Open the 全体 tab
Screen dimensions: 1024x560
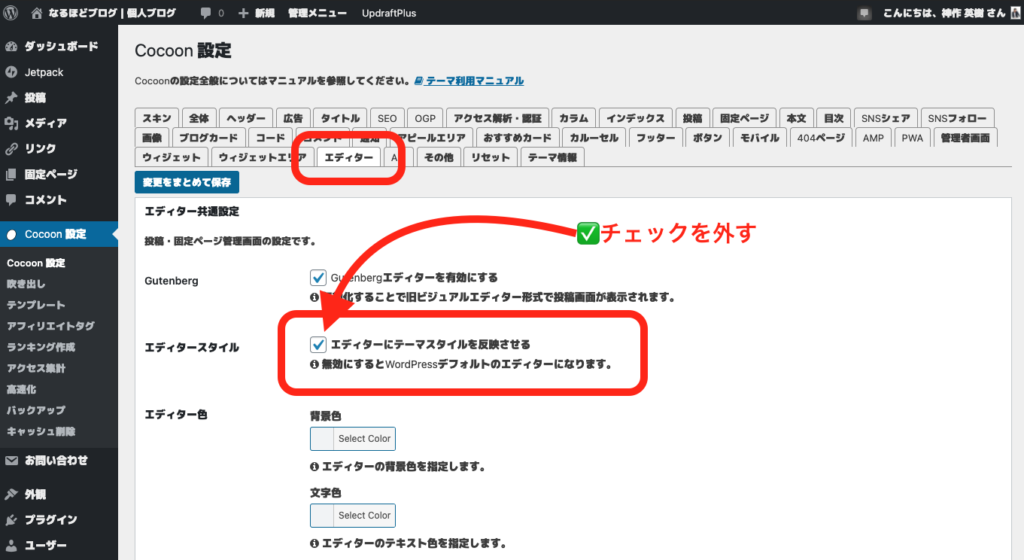click(x=199, y=118)
